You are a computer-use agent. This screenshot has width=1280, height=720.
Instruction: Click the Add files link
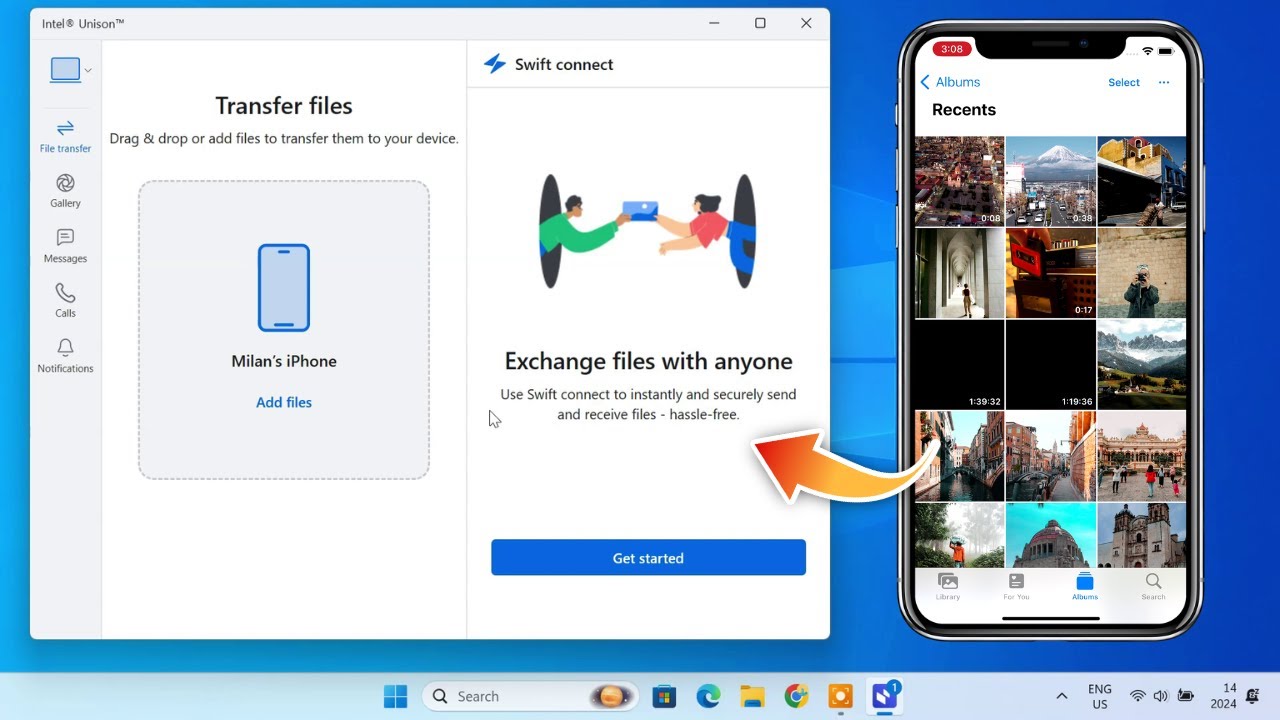[x=284, y=402]
